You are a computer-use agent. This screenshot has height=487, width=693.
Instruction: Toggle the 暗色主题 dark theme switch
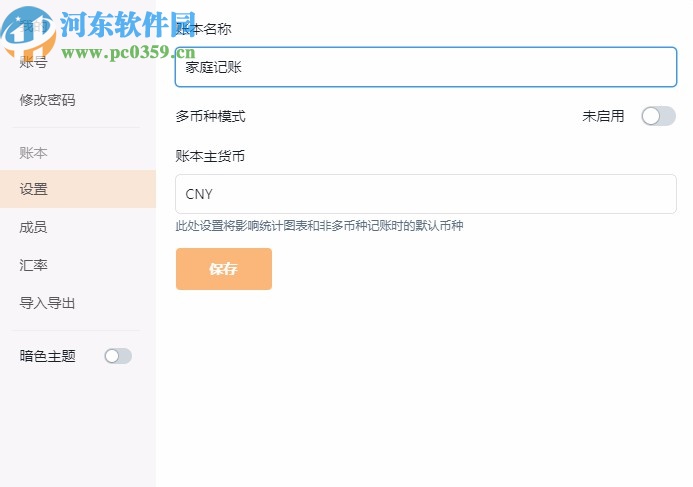click(118, 356)
